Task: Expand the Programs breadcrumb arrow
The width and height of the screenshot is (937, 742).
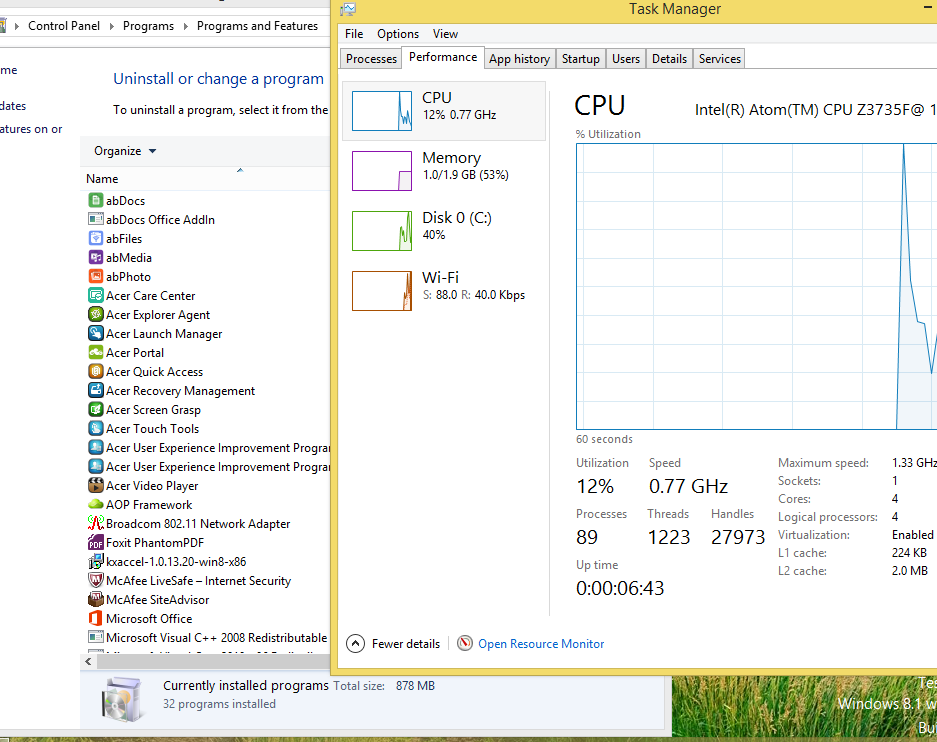Action: [186, 26]
